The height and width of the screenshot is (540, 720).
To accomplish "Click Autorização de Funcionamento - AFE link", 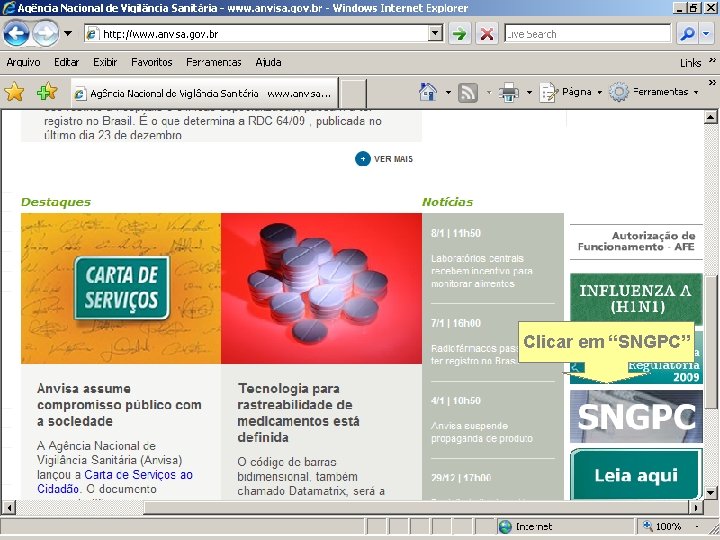I will tap(636, 241).
